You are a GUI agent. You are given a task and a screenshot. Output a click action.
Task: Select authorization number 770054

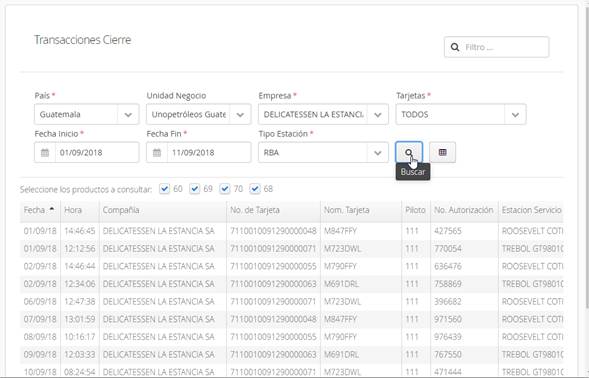448,248
